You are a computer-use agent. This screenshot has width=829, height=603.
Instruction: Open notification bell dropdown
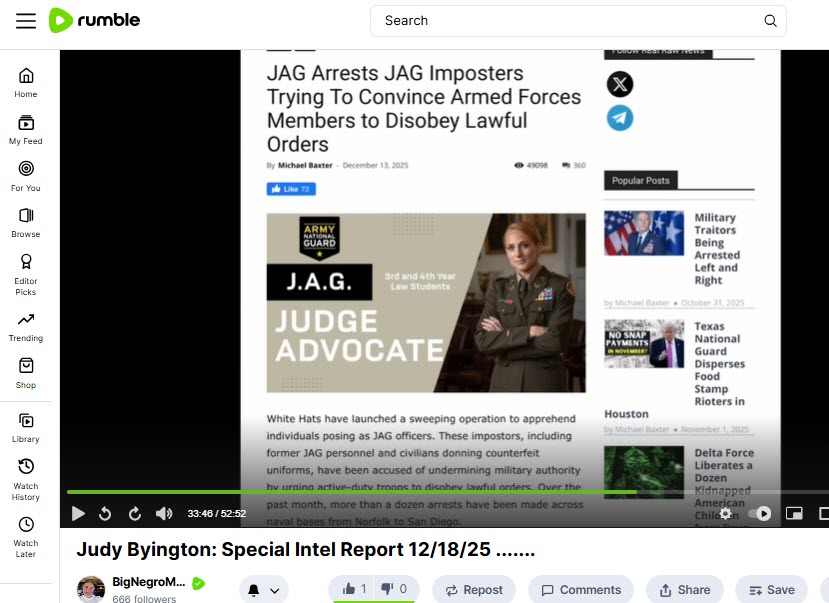pos(263,590)
